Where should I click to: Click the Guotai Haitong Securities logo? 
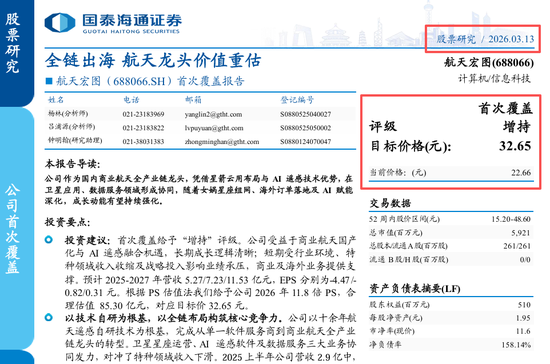(113, 23)
